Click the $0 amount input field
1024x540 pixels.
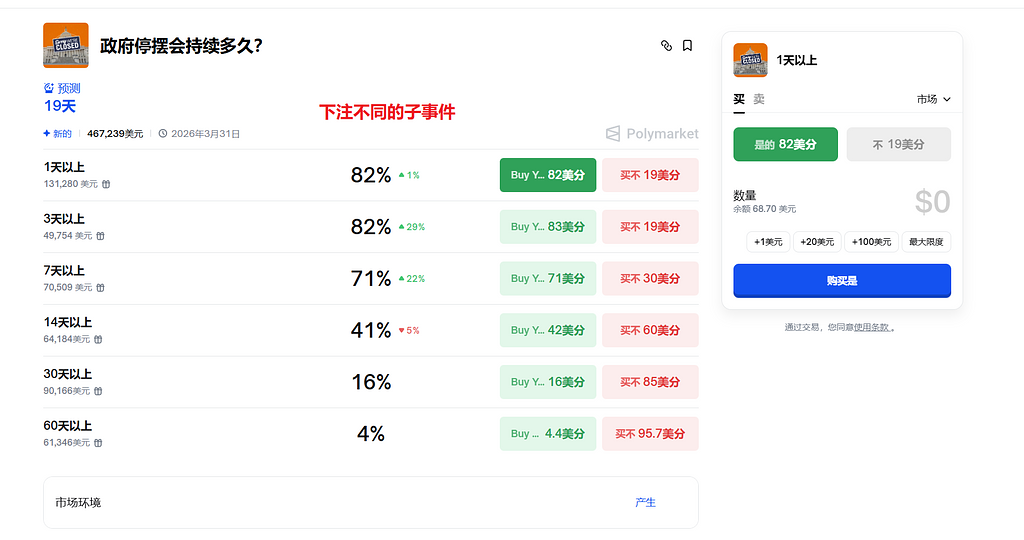pos(931,202)
